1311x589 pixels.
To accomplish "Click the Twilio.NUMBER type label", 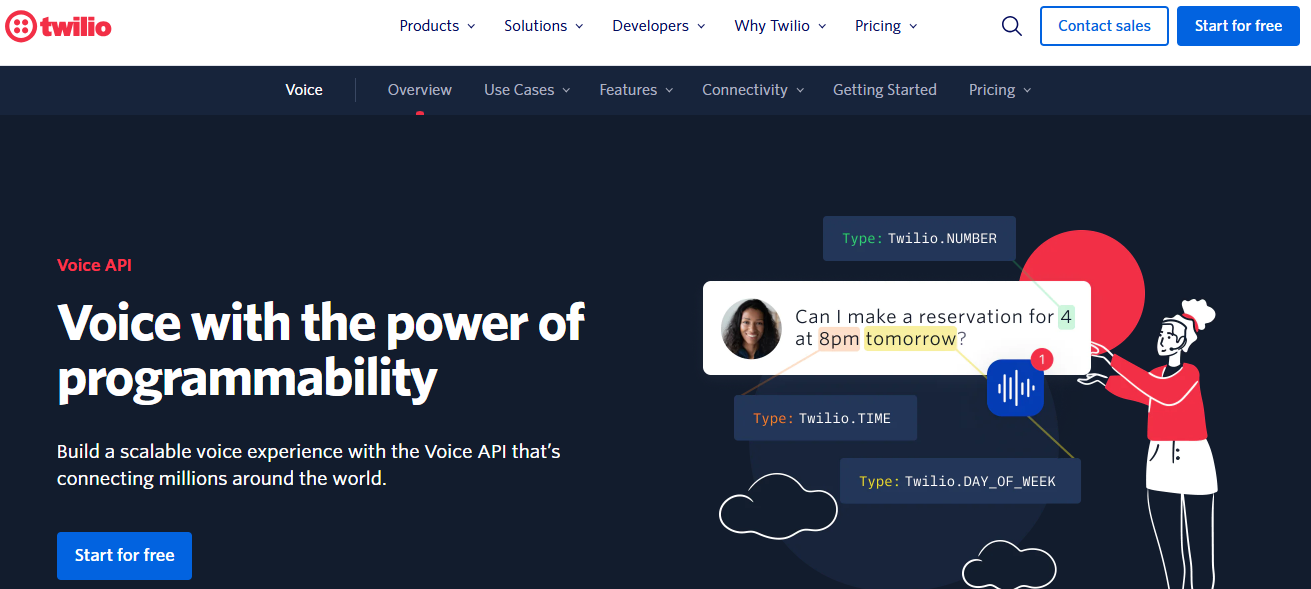I will click(x=919, y=239).
